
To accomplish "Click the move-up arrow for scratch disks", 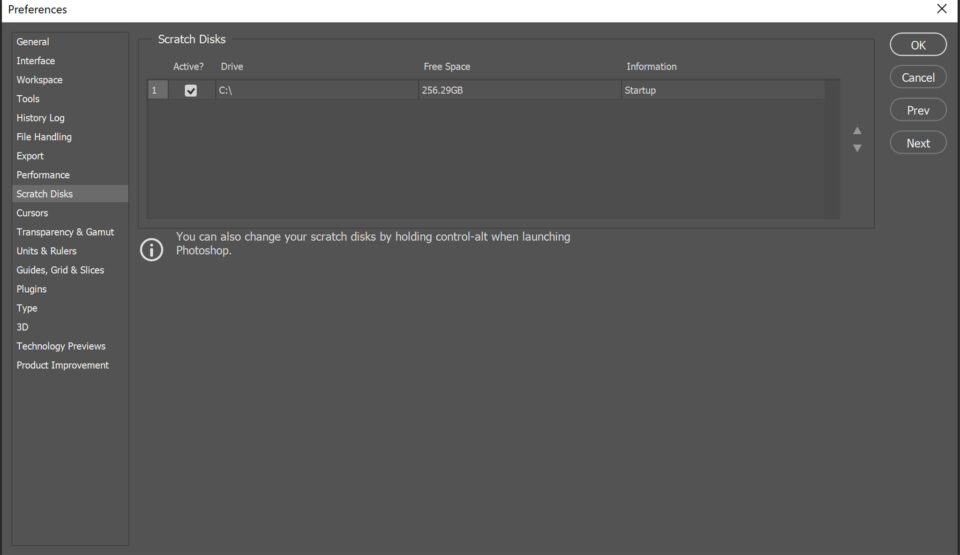I will click(x=857, y=130).
